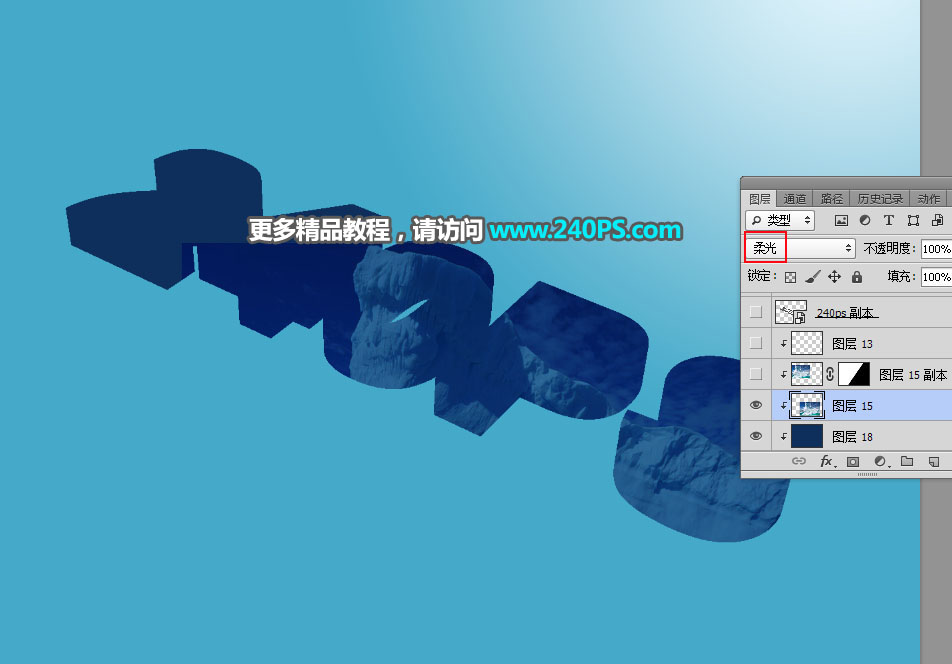
Task: Select the 图层 18 layer name
Action: tap(852, 437)
